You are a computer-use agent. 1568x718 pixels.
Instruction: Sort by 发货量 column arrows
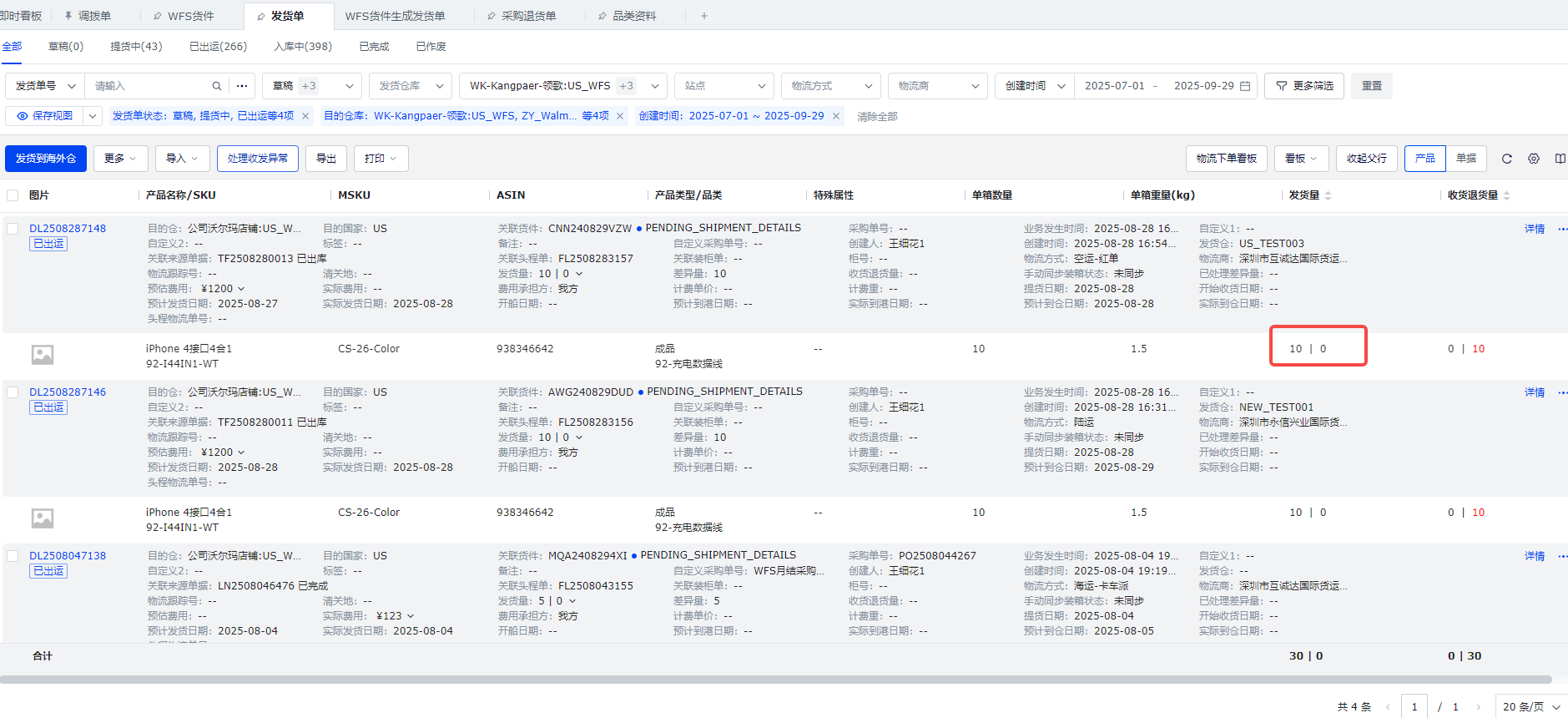1328,195
